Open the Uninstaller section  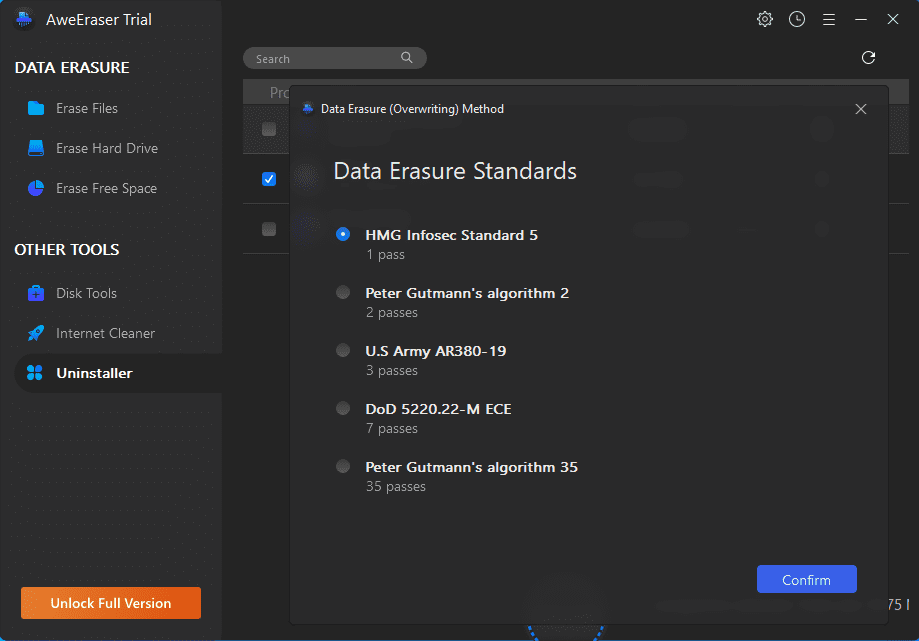93,373
